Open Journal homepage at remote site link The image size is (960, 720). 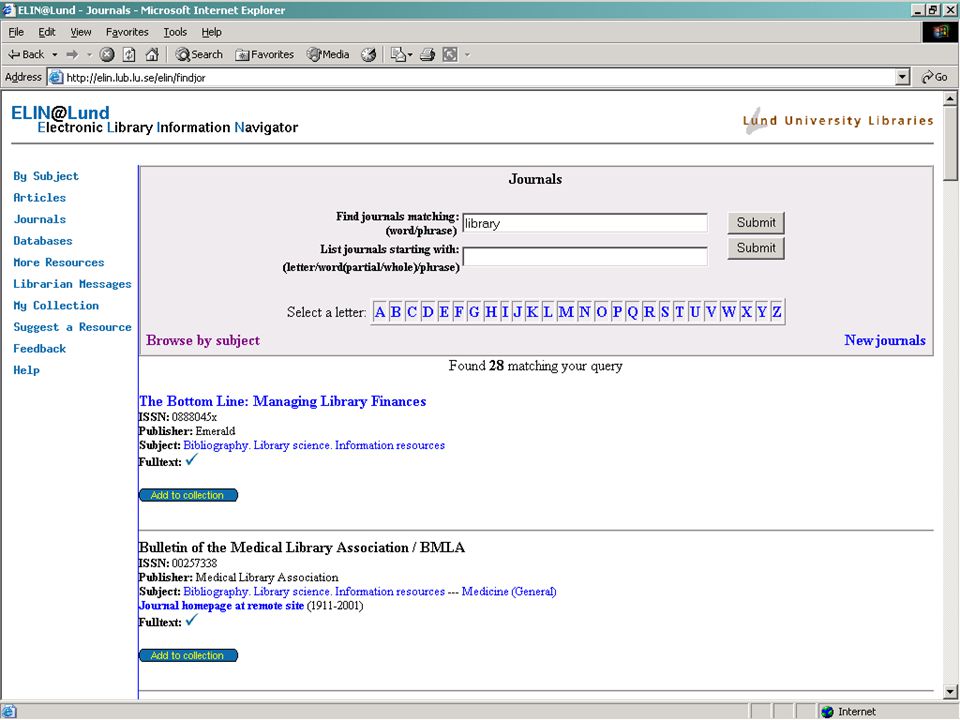click(221, 606)
